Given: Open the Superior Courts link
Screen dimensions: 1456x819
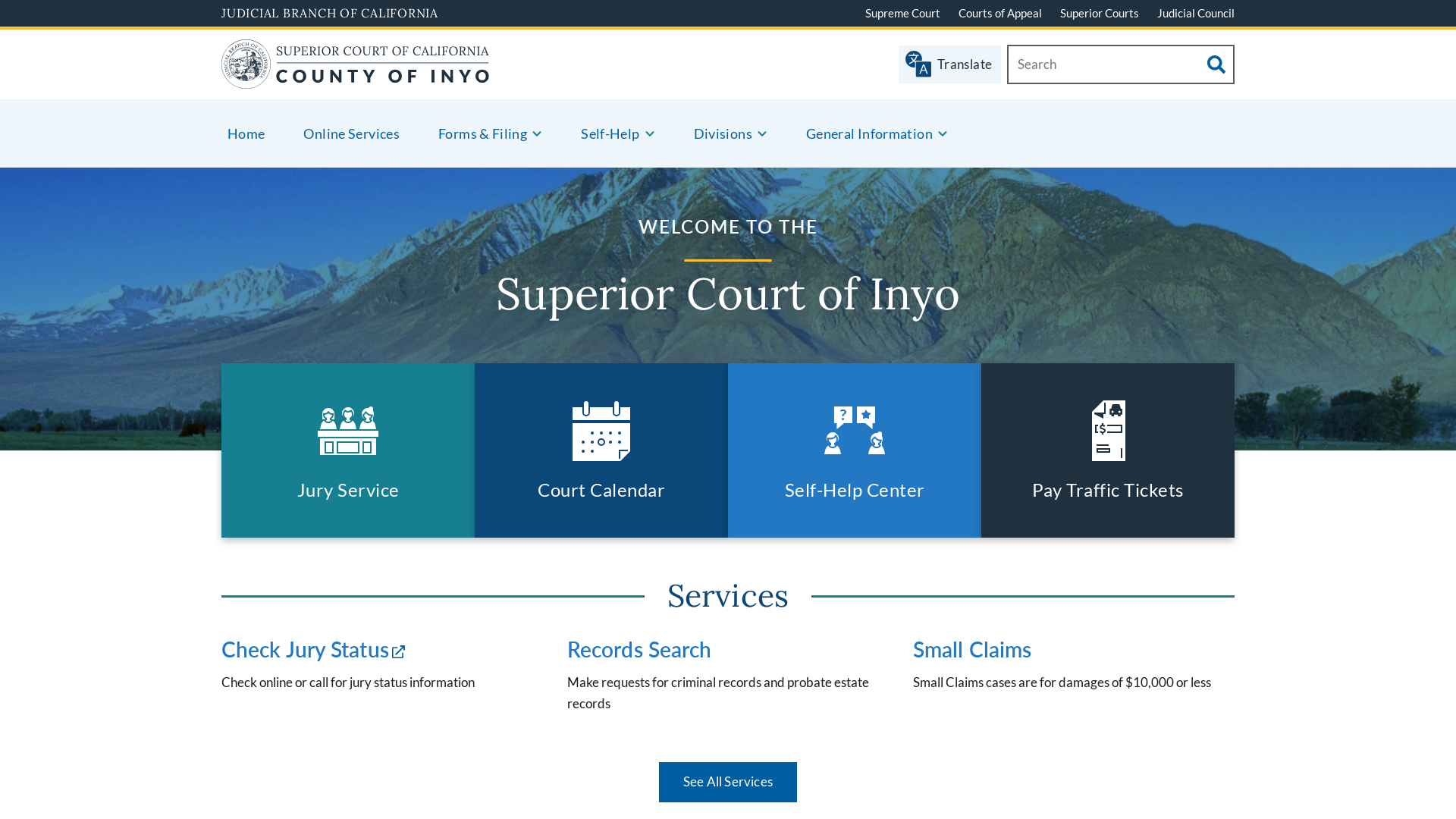Looking at the screenshot, I should click(x=1099, y=13).
